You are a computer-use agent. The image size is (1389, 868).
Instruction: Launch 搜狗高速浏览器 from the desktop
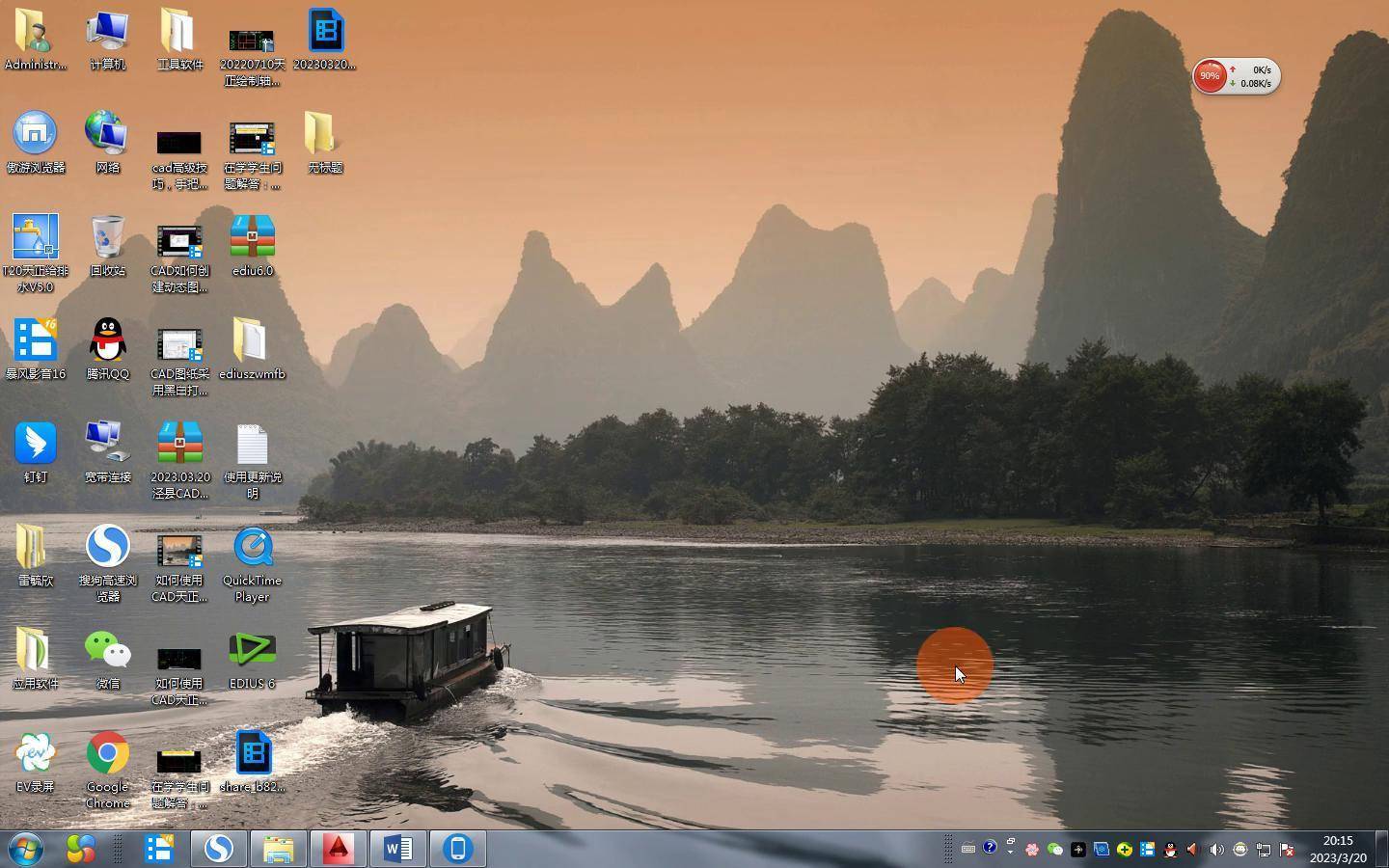[x=107, y=564]
